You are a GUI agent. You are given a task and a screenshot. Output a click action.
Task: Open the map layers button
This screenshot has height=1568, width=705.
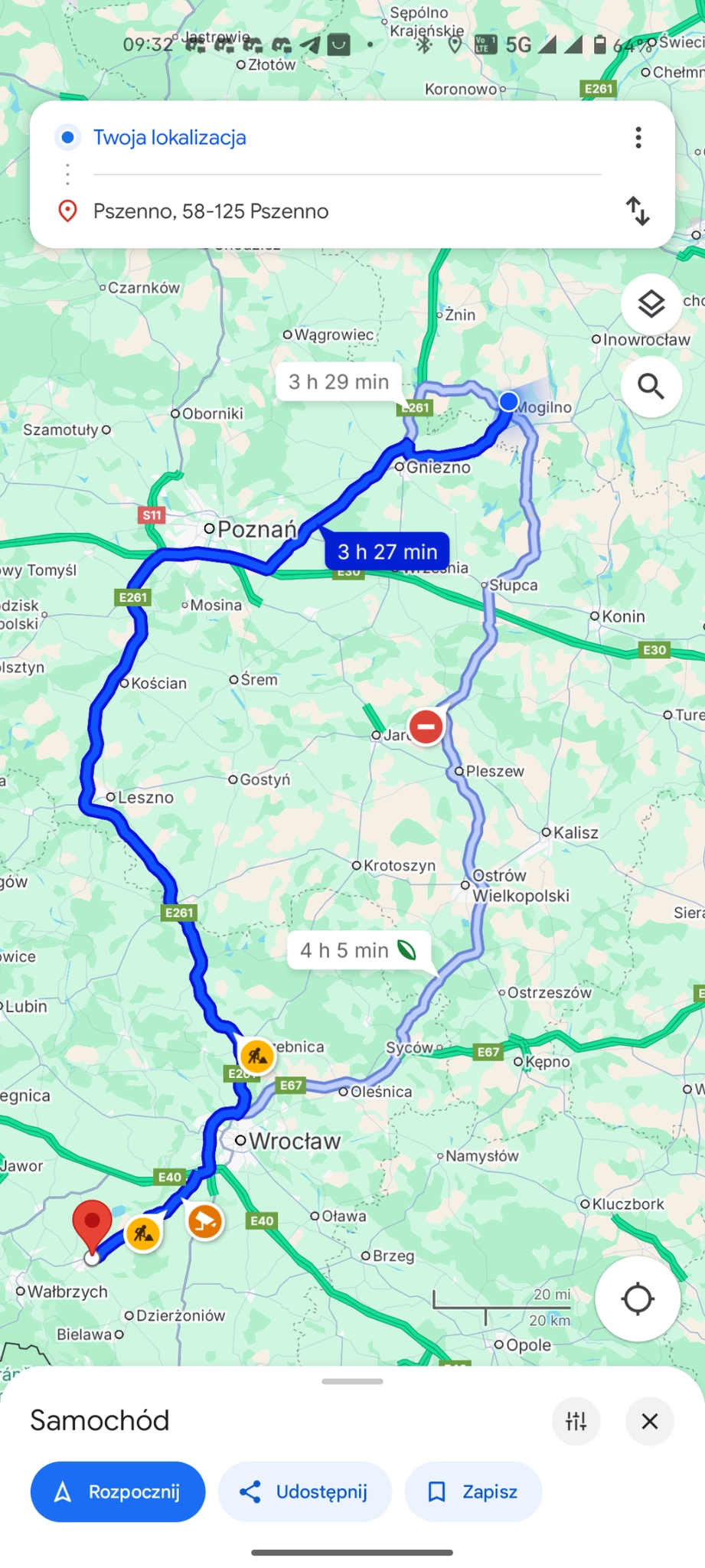point(651,304)
